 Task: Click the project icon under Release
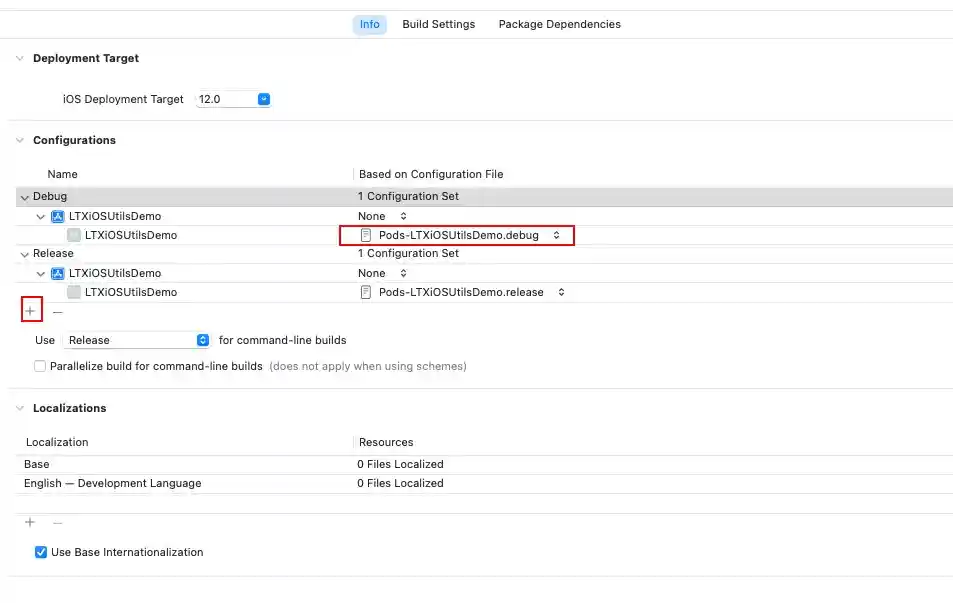[x=58, y=273]
